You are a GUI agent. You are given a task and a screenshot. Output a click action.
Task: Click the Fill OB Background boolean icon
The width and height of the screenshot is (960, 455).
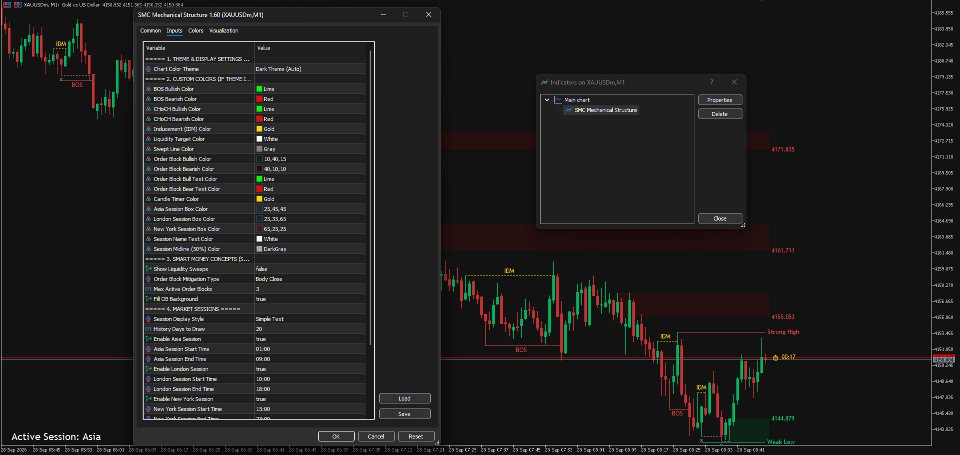tap(148, 299)
